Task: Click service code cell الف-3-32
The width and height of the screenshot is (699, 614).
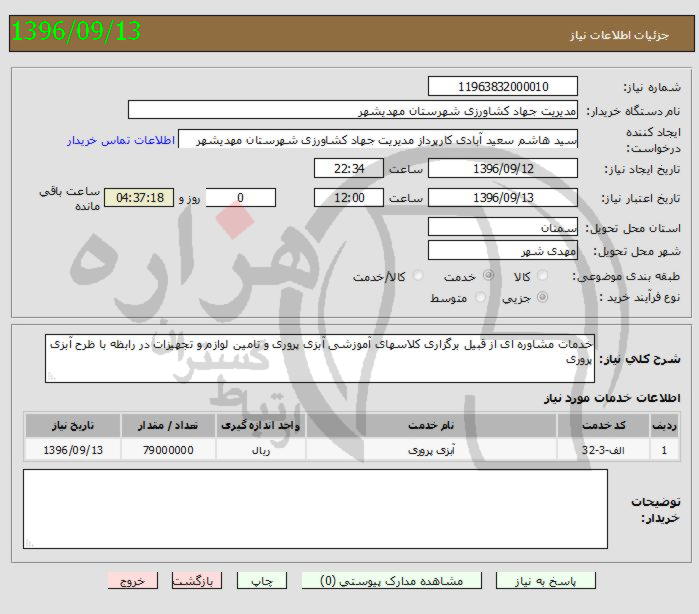Action: click(603, 450)
